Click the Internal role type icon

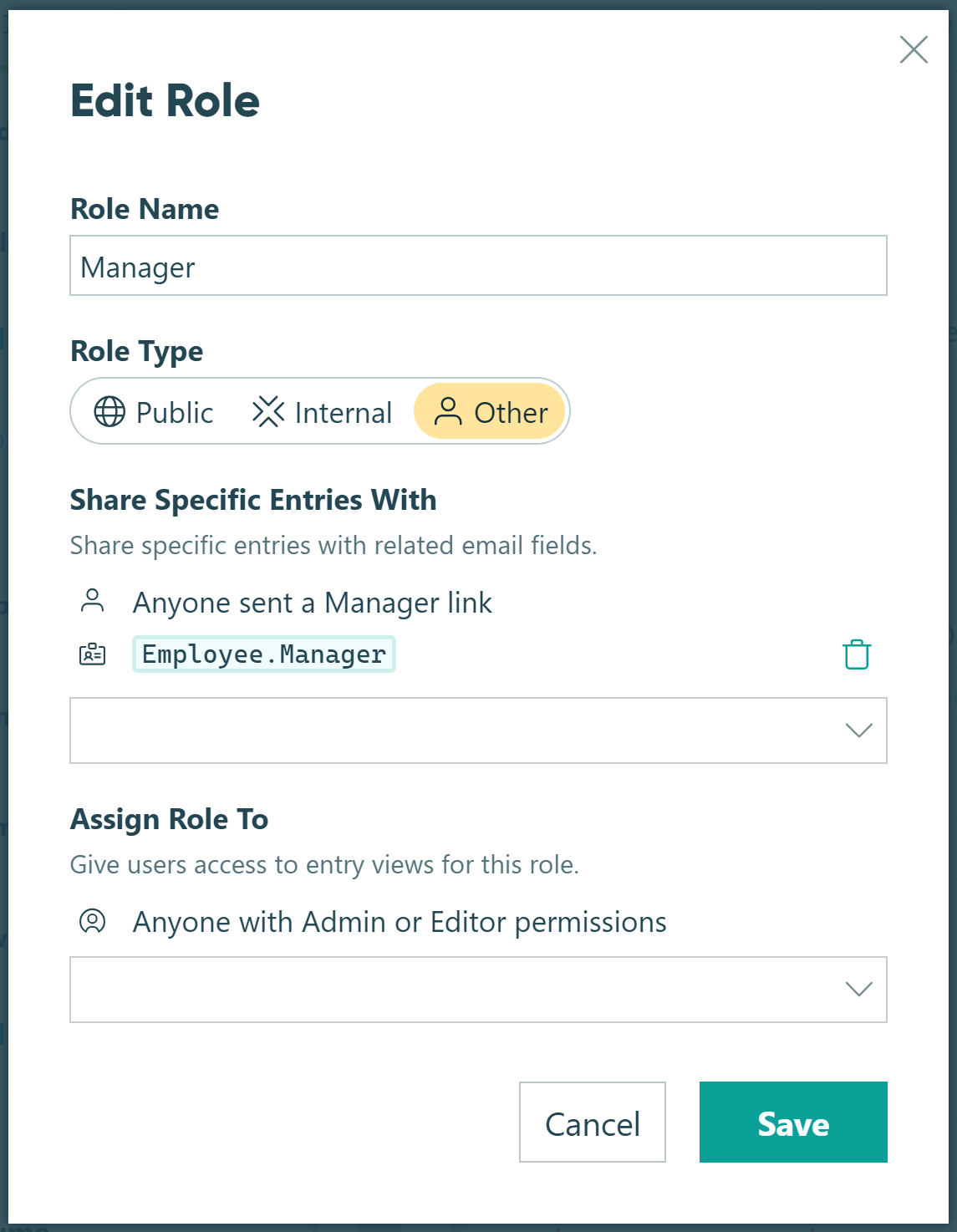point(269,412)
